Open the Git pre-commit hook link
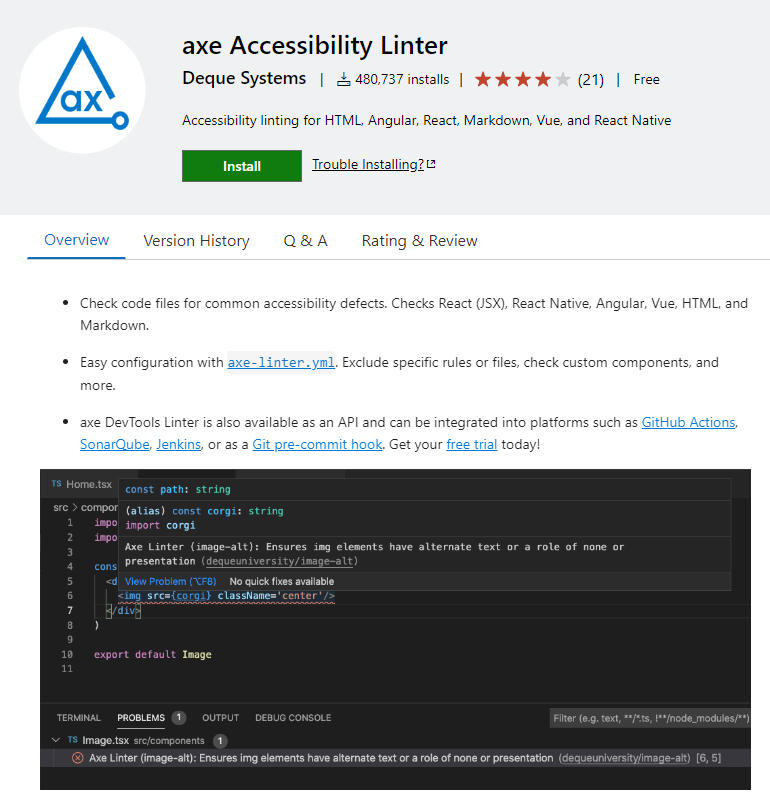 (316, 444)
